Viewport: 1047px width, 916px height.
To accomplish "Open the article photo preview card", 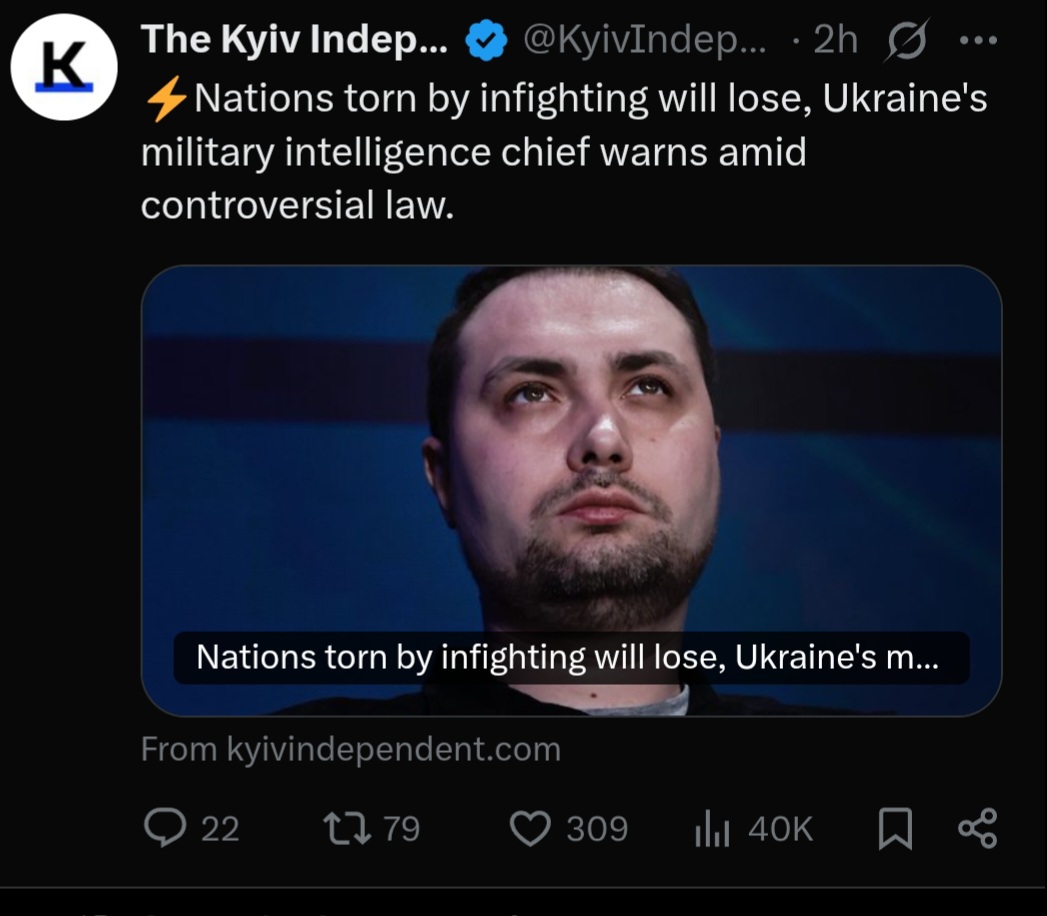I will pyautogui.click(x=571, y=450).
